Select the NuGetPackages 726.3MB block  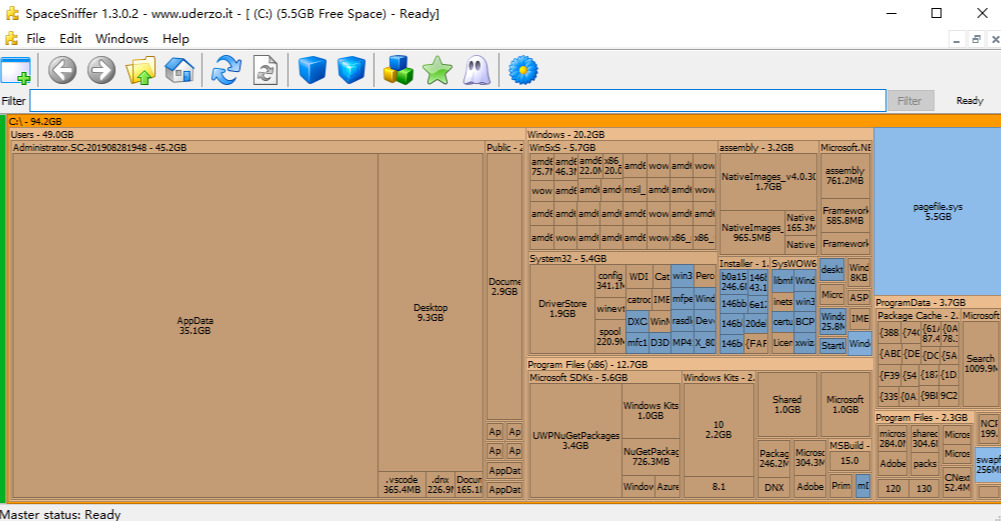(651, 457)
